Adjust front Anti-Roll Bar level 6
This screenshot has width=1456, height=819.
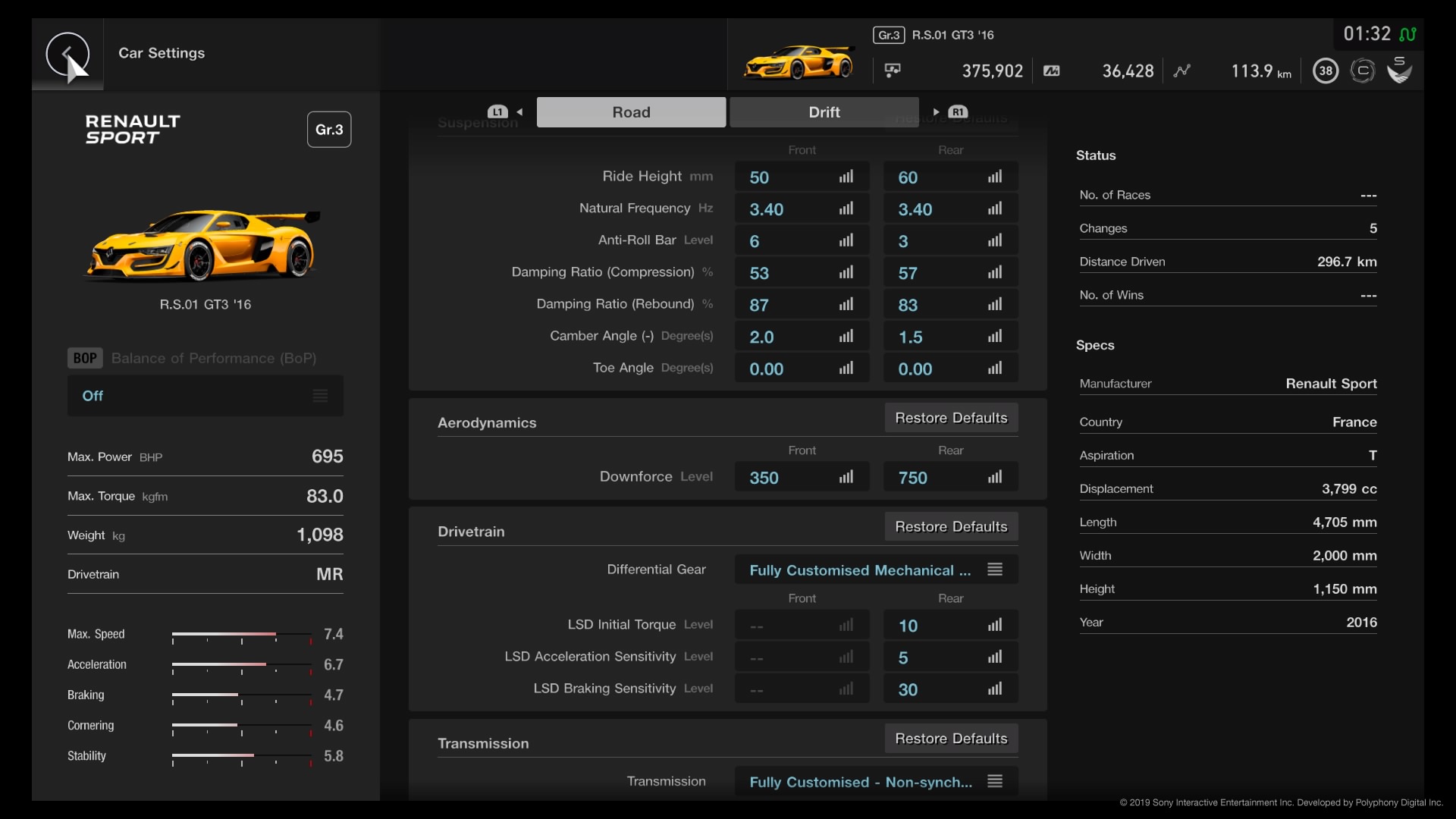802,241
